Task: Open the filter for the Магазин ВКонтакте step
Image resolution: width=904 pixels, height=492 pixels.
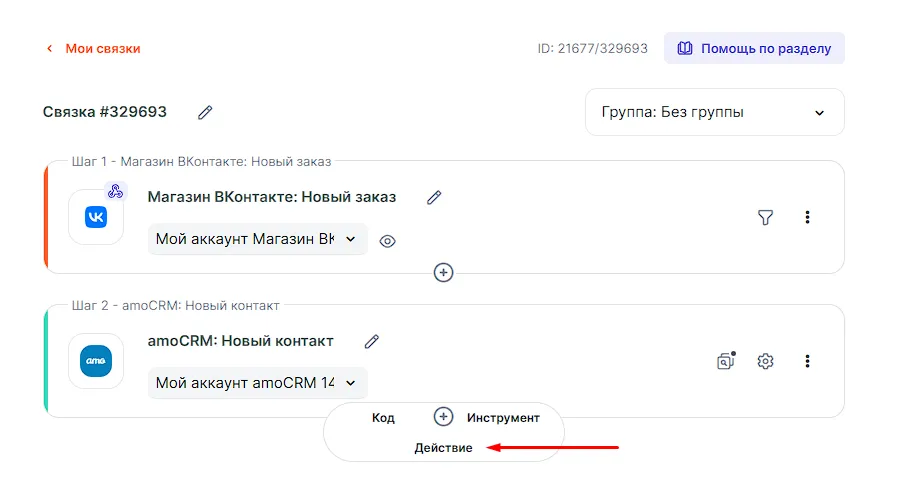Action: point(765,217)
